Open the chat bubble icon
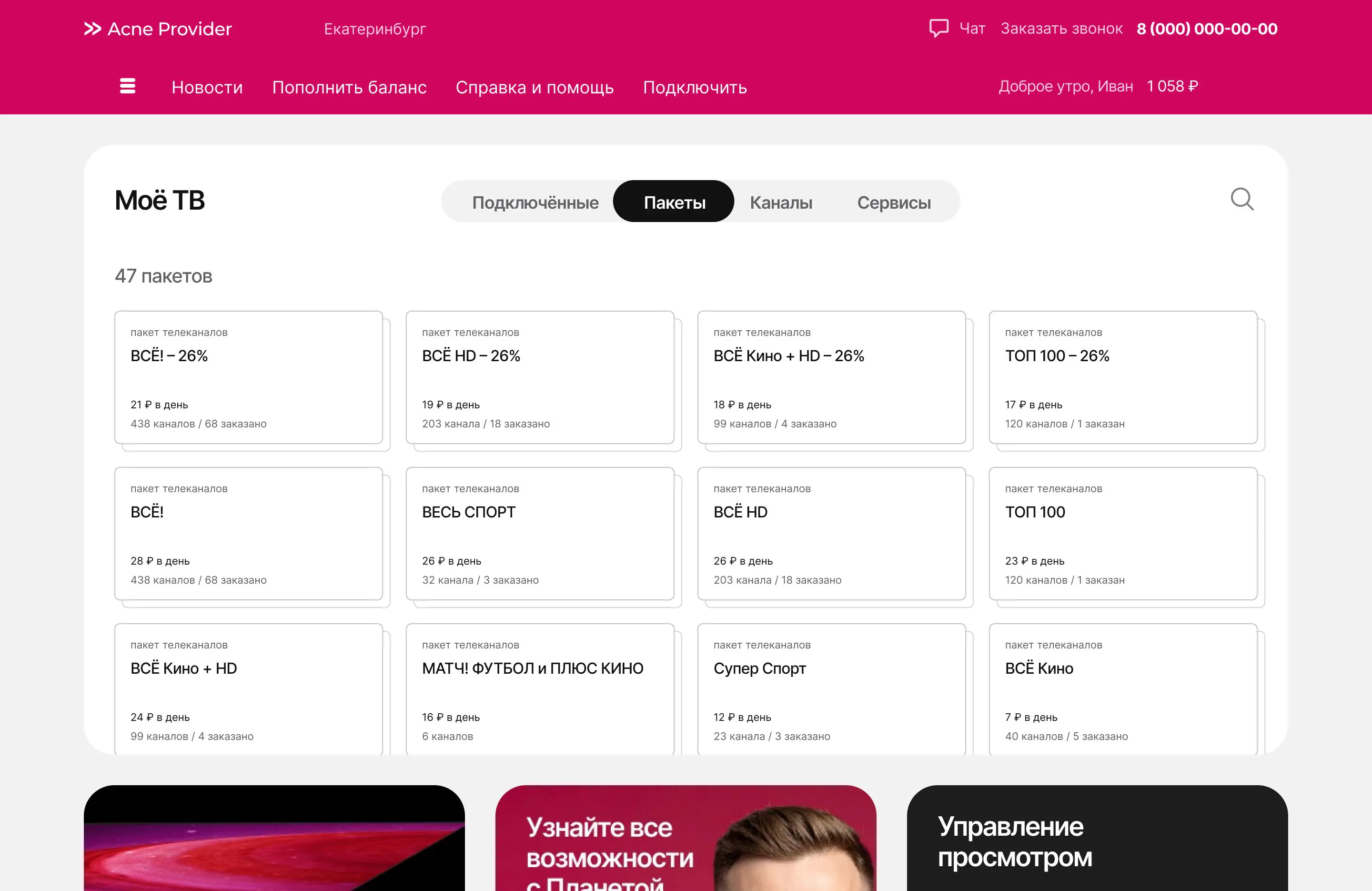The height and width of the screenshot is (891, 1372). click(938, 28)
